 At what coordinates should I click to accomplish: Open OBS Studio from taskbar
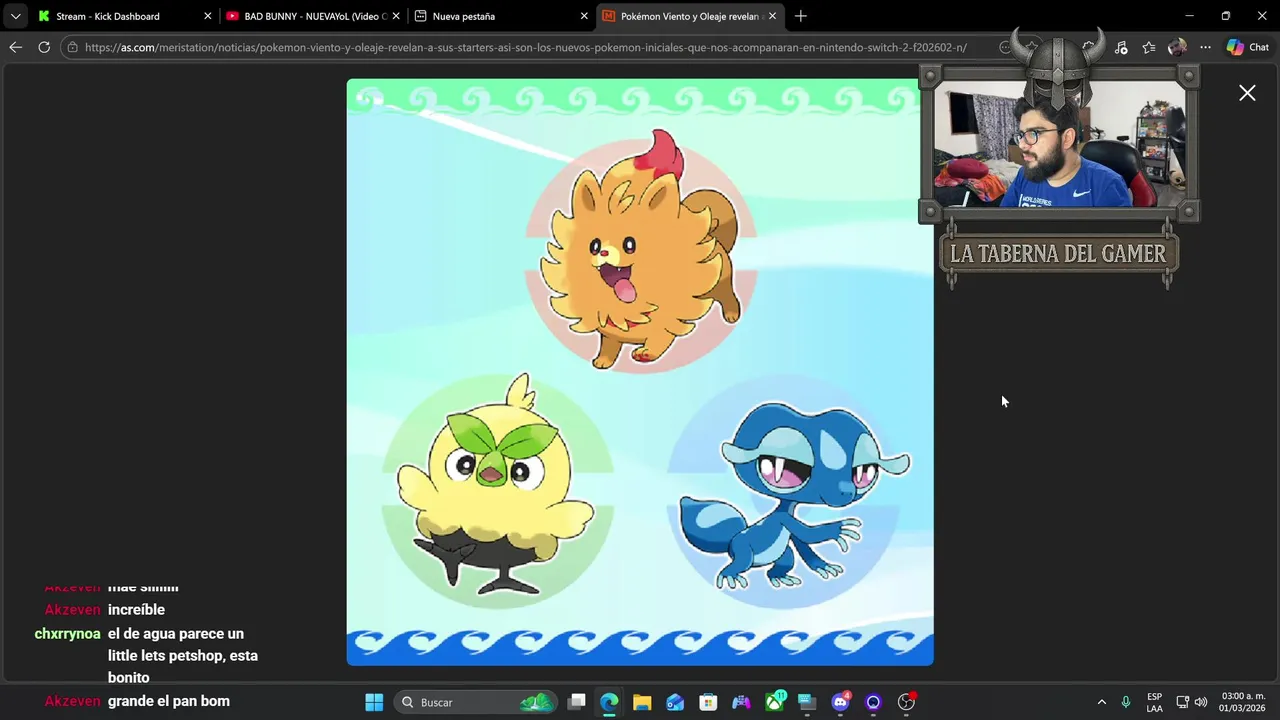[907, 702]
